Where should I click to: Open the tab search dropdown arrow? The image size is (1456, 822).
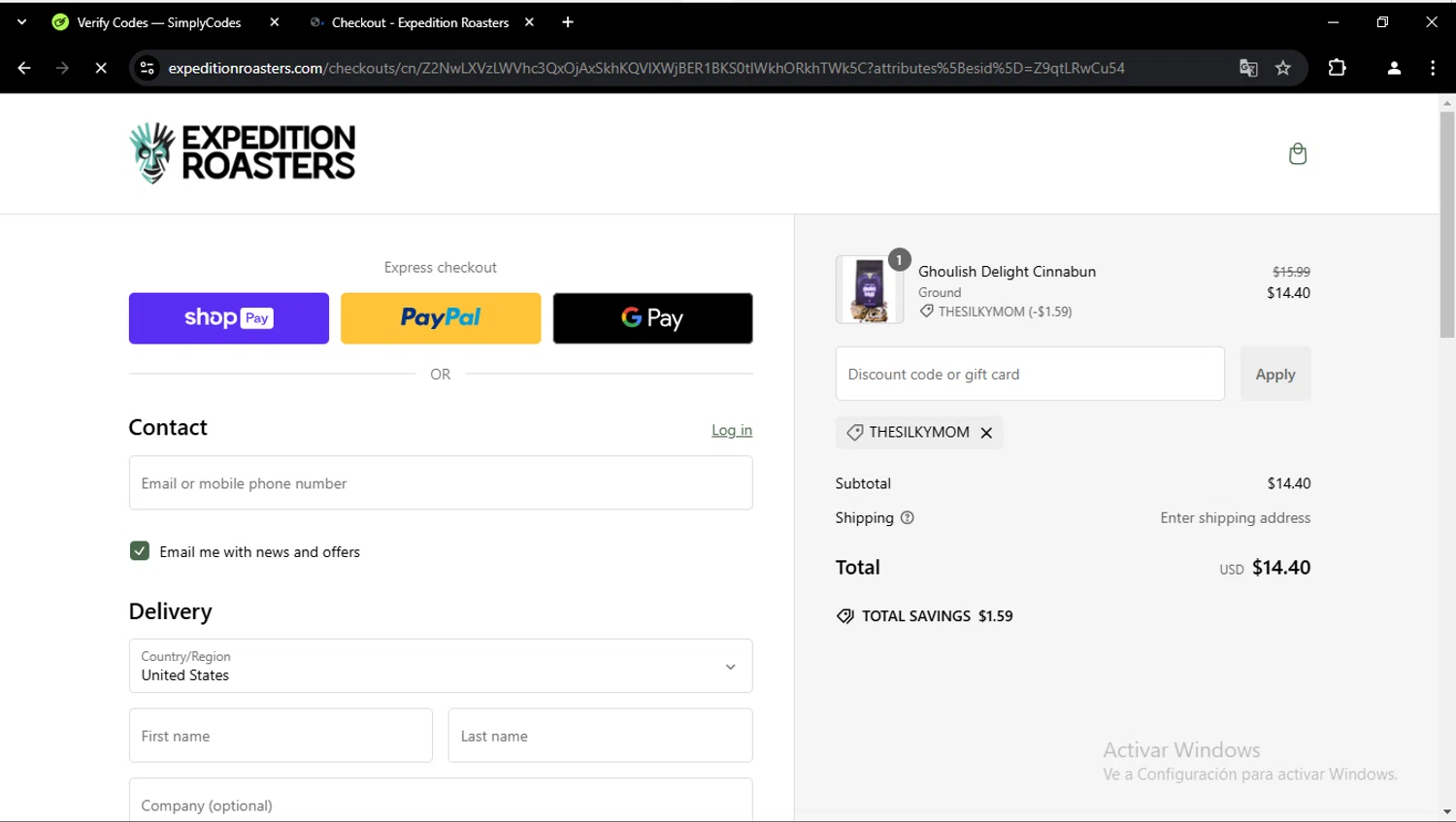pos(21,22)
